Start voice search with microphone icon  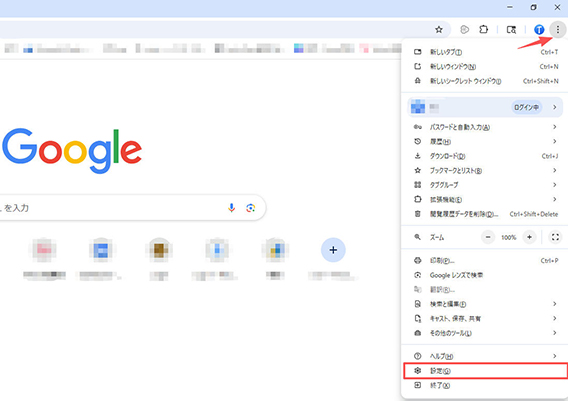coord(231,208)
